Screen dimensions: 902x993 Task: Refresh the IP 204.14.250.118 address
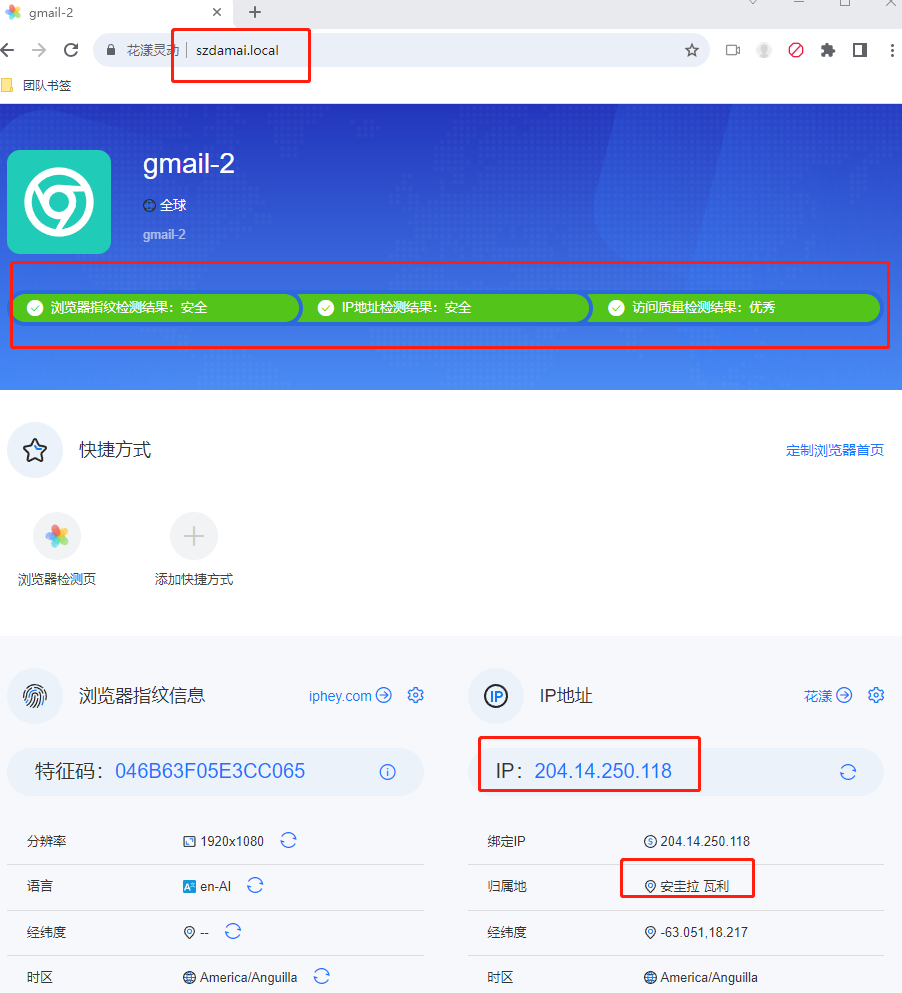coord(847,771)
